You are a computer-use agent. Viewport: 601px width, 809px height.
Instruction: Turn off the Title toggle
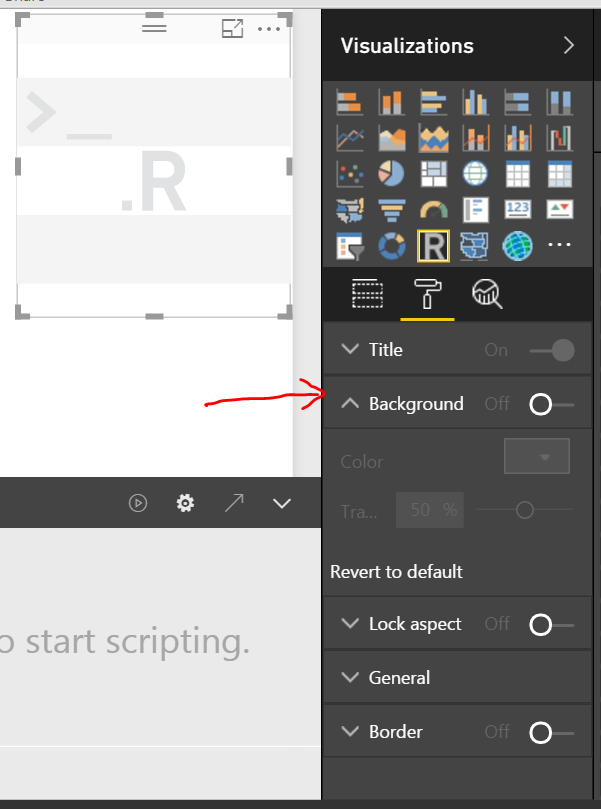552,350
